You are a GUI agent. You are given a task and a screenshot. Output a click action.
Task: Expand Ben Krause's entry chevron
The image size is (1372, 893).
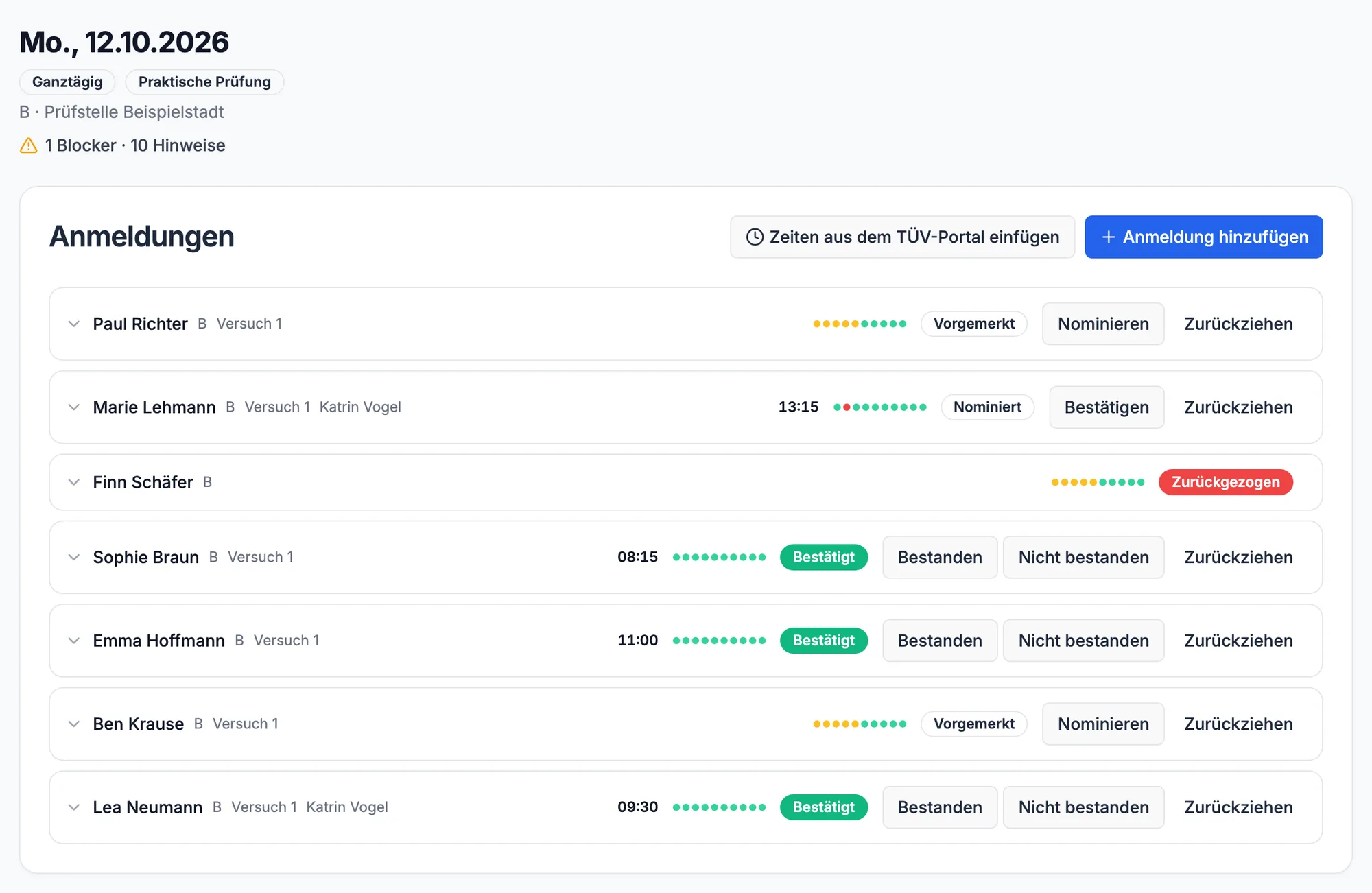tap(74, 724)
